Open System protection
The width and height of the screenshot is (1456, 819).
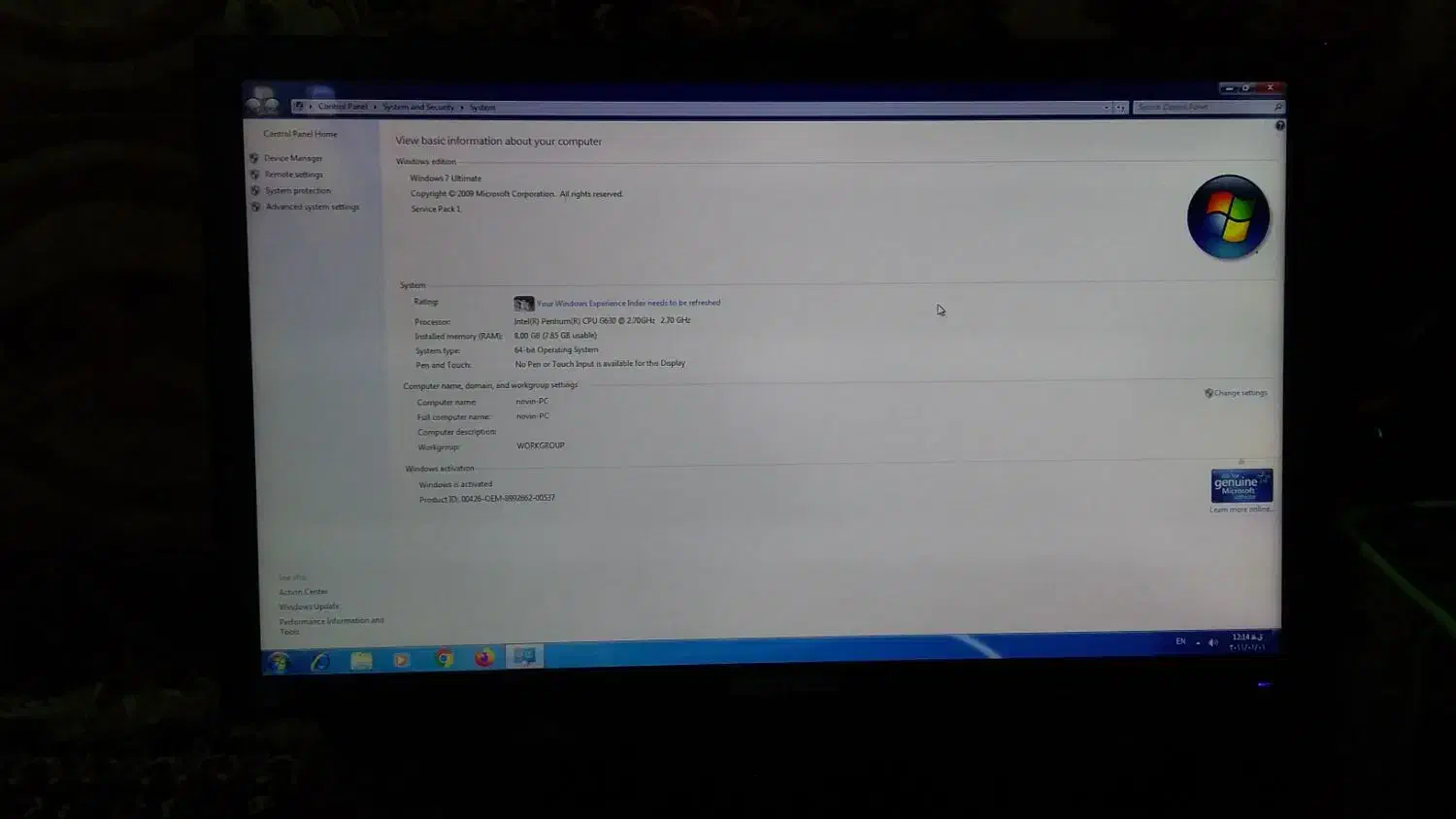(298, 191)
